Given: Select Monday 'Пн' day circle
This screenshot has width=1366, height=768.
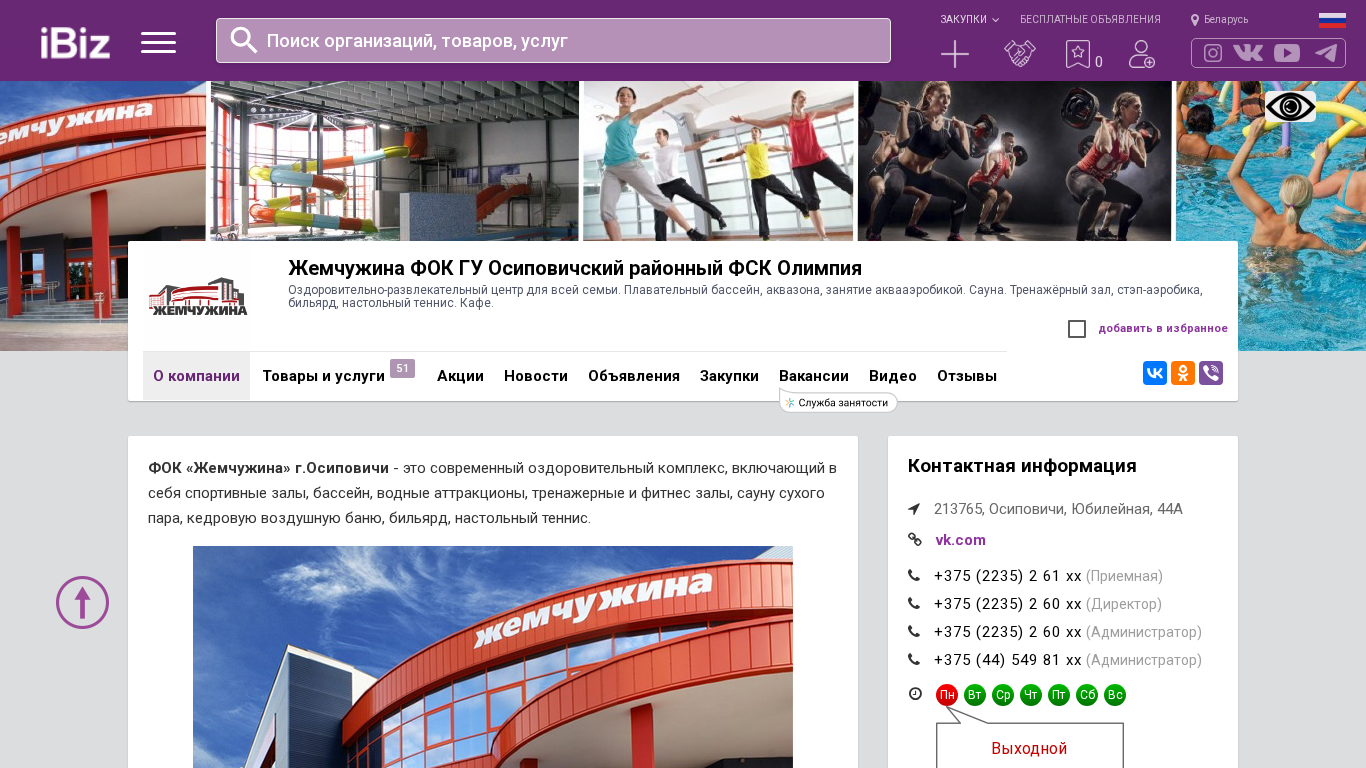Looking at the screenshot, I should pyautogui.click(x=947, y=695).
